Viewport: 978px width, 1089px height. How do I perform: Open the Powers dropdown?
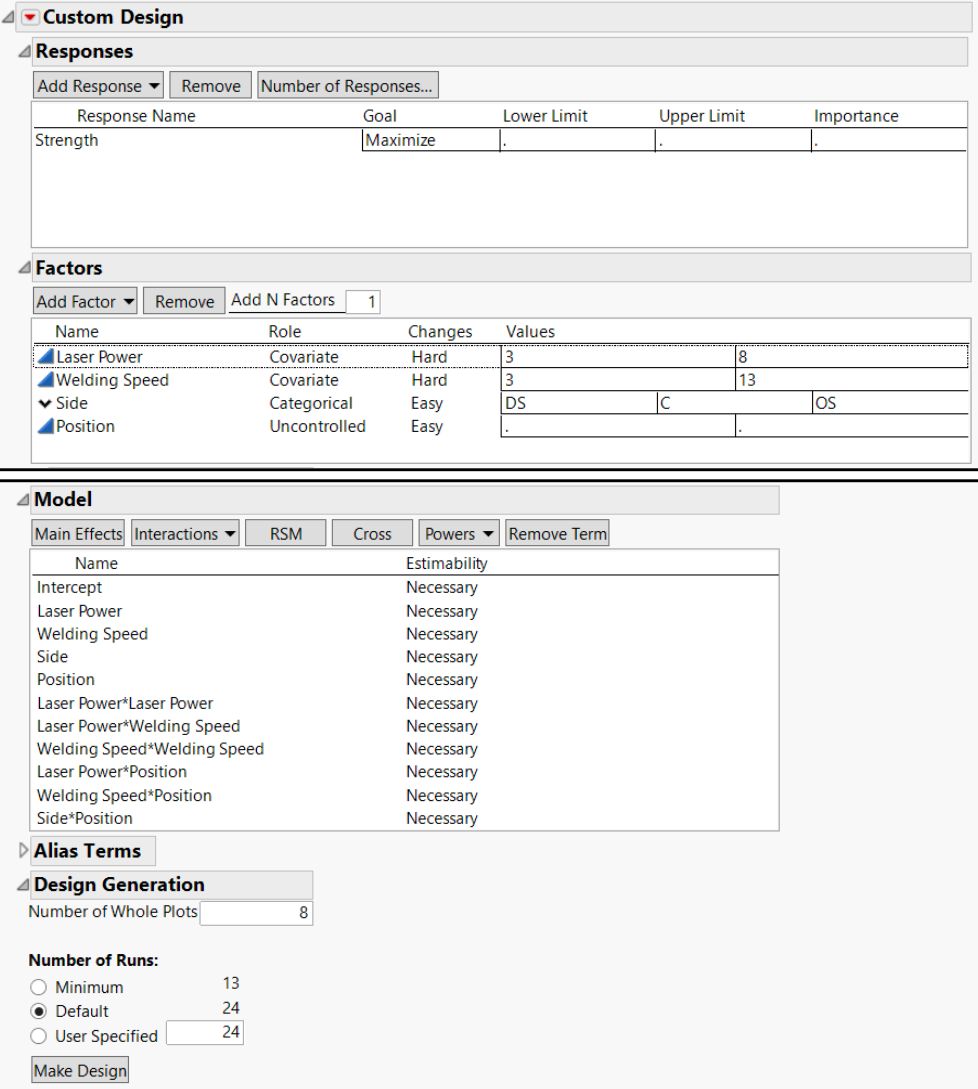(458, 533)
